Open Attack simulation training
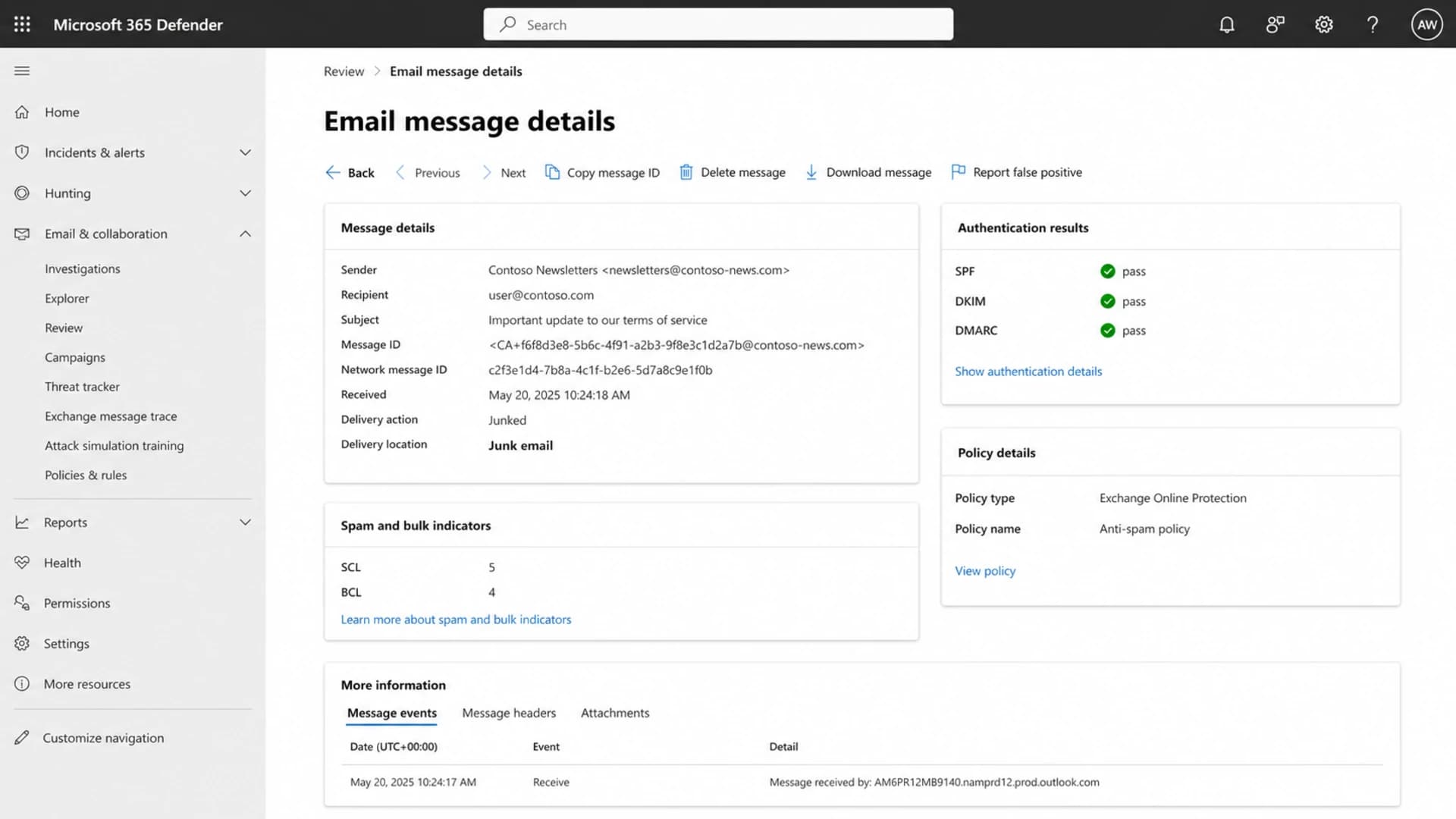This screenshot has height=819, width=1456. point(114,446)
